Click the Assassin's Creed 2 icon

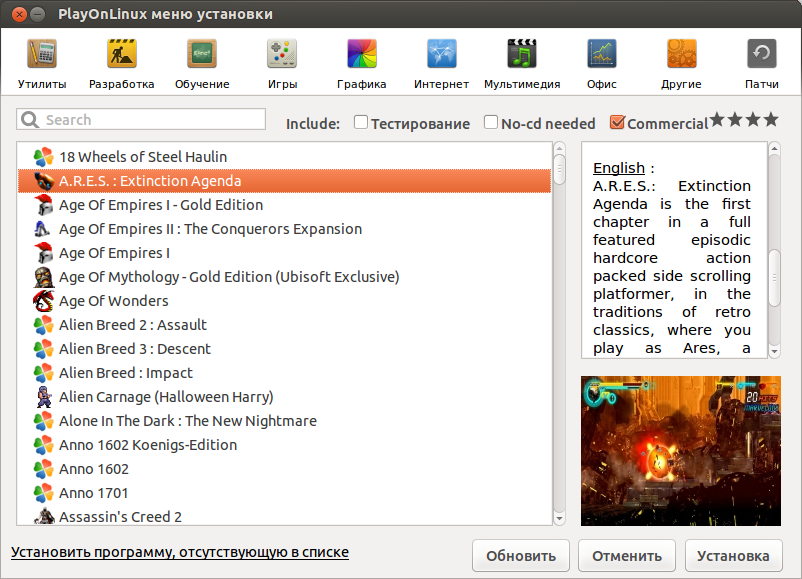43,516
